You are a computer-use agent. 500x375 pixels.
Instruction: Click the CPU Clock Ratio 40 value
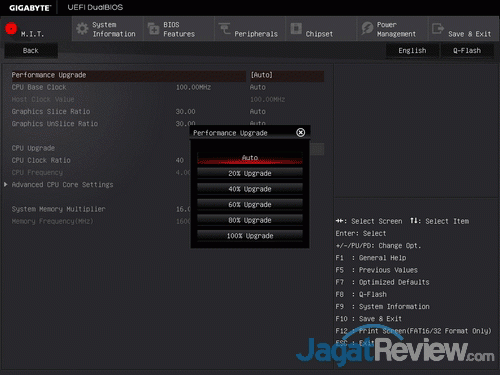(x=180, y=160)
